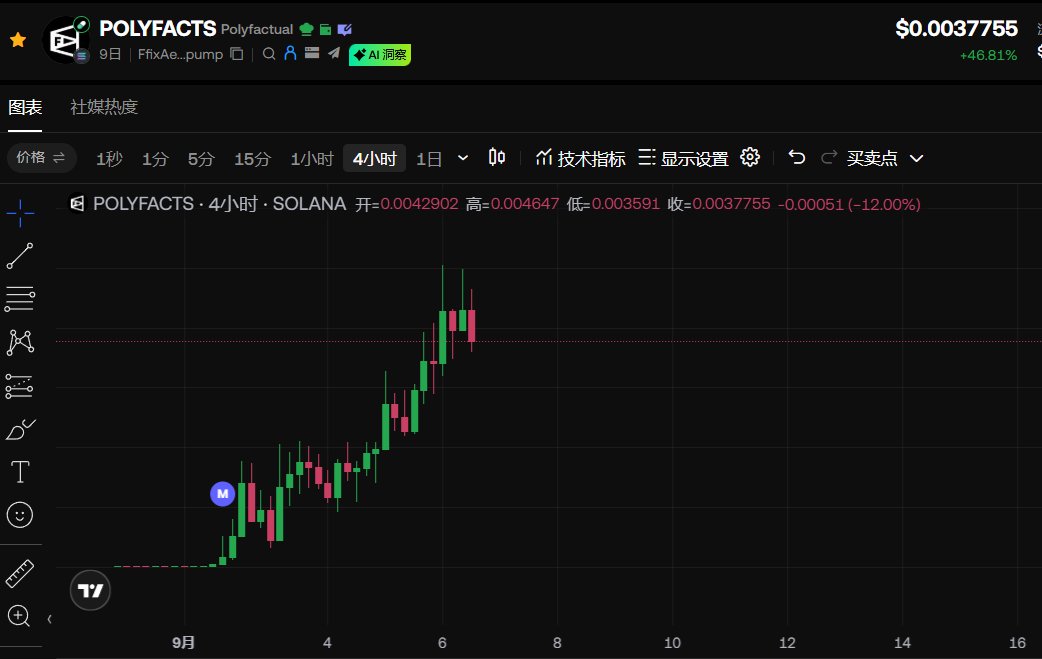Click the 开=0.0042902 open value
The image size is (1042, 659).
coord(407,204)
